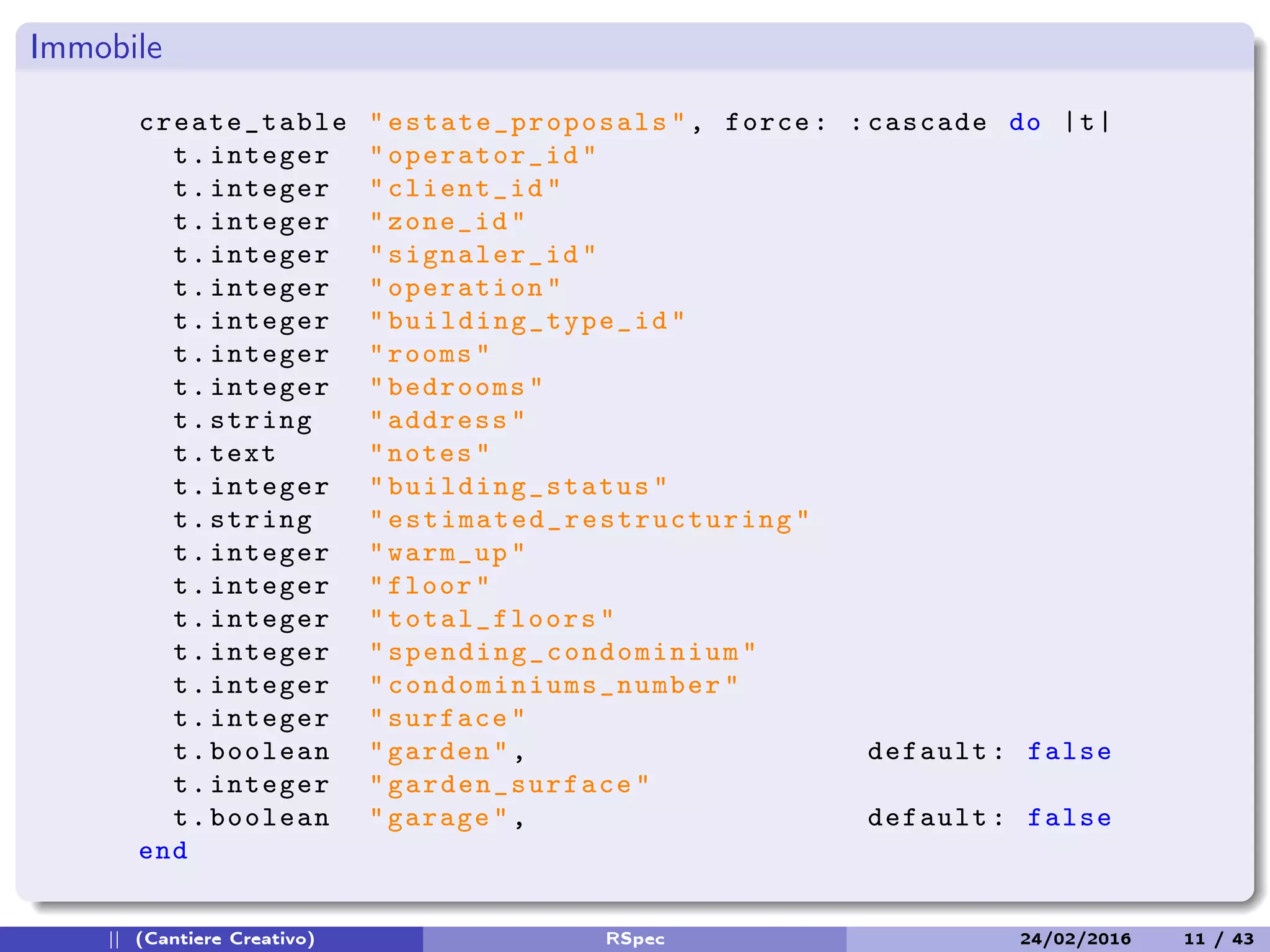Click the "|t|" block parameter

1087,122
